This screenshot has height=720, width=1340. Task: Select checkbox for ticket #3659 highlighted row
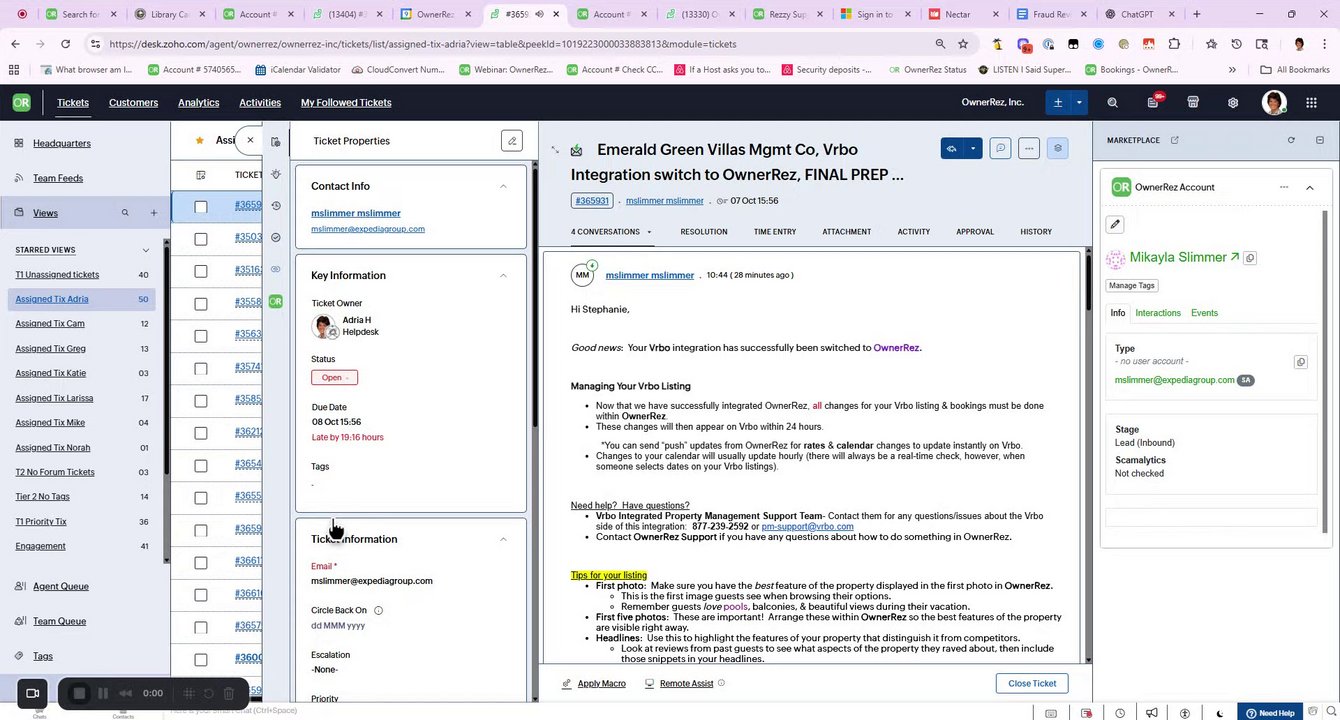point(201,206)
